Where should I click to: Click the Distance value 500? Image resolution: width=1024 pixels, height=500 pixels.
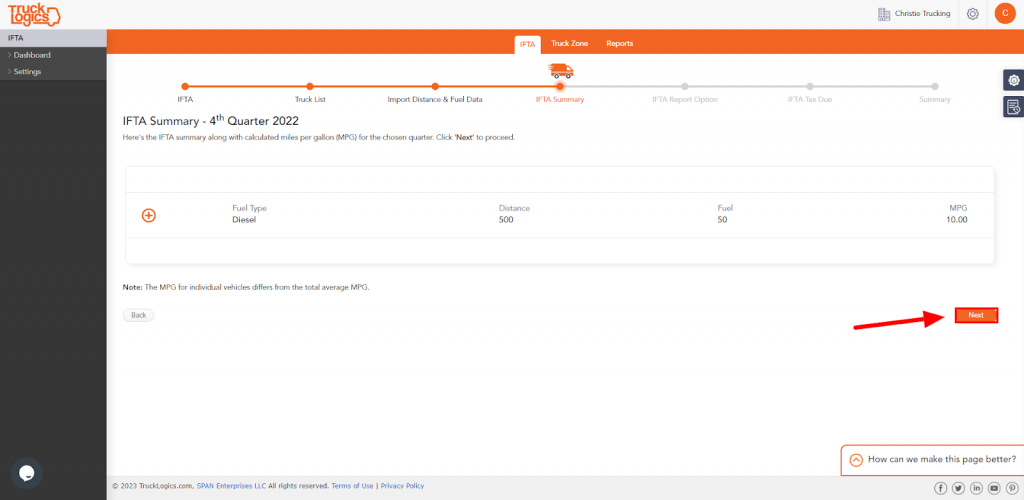[506, 220]
